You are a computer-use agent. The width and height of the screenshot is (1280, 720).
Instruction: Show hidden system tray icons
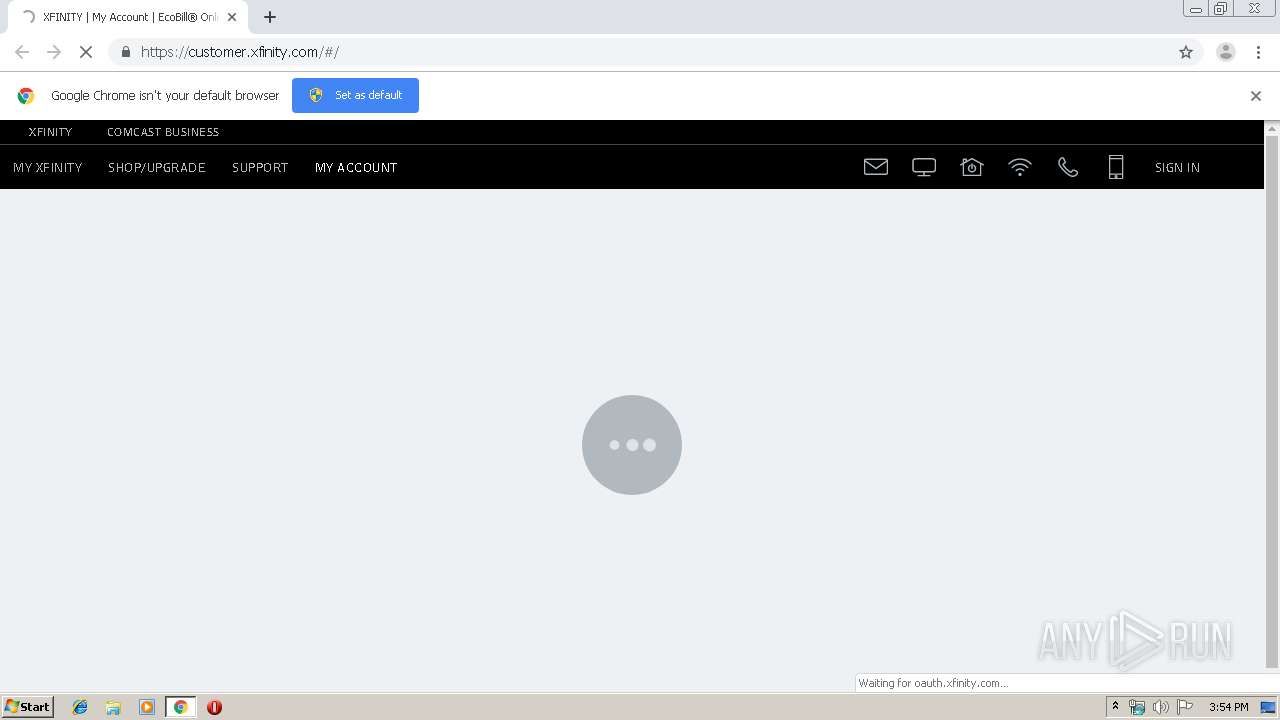click(x=1116, y=707)
